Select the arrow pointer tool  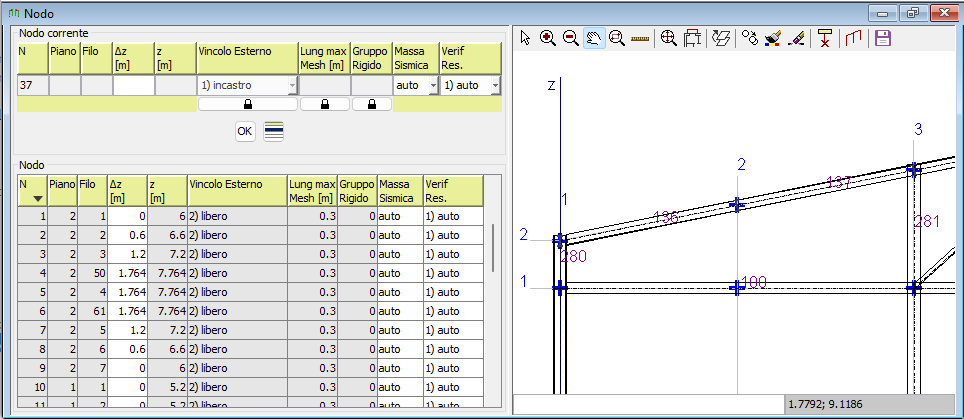click(526, 38)
